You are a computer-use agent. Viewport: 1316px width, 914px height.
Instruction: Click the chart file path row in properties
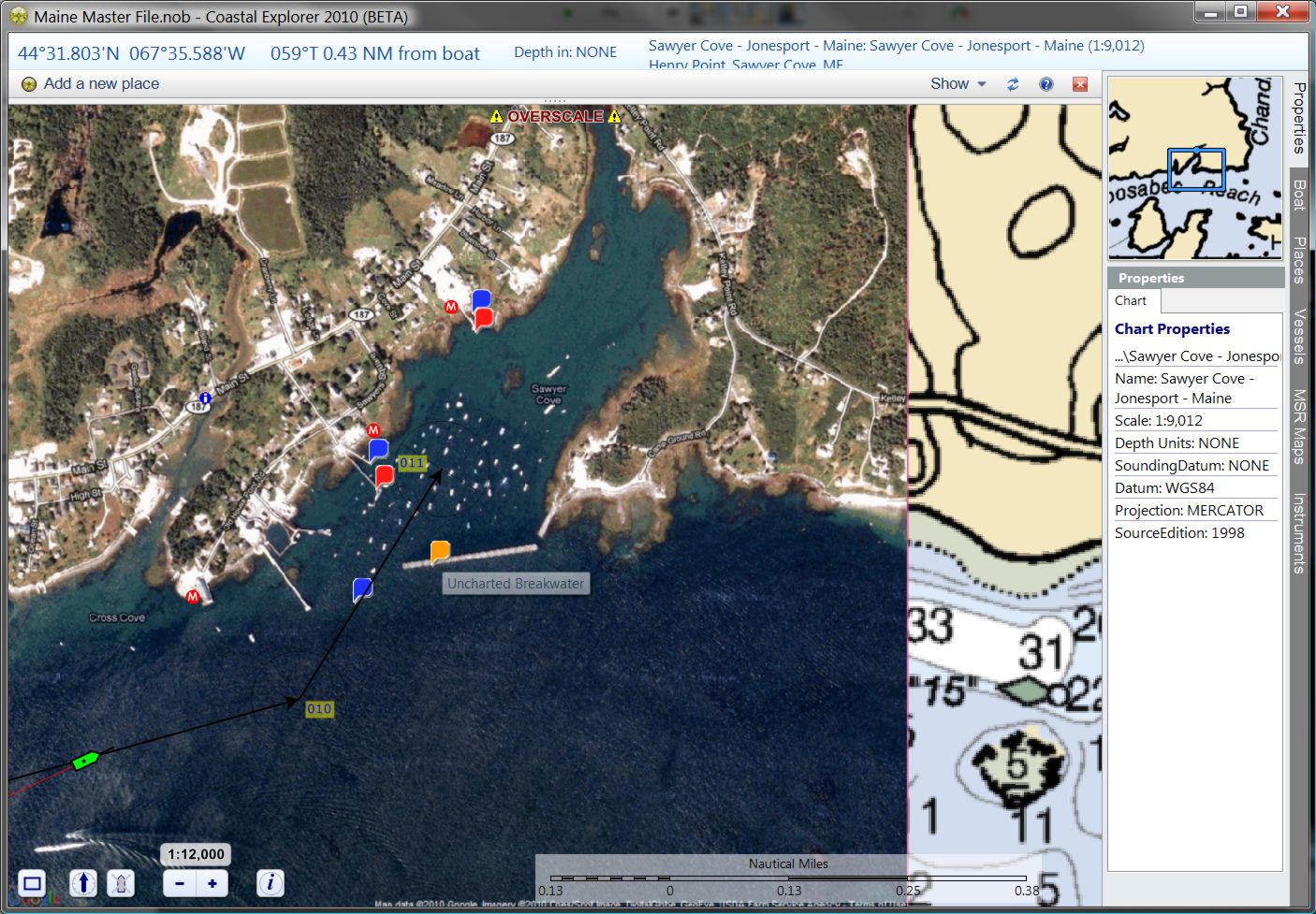(x=1195, y=356)
